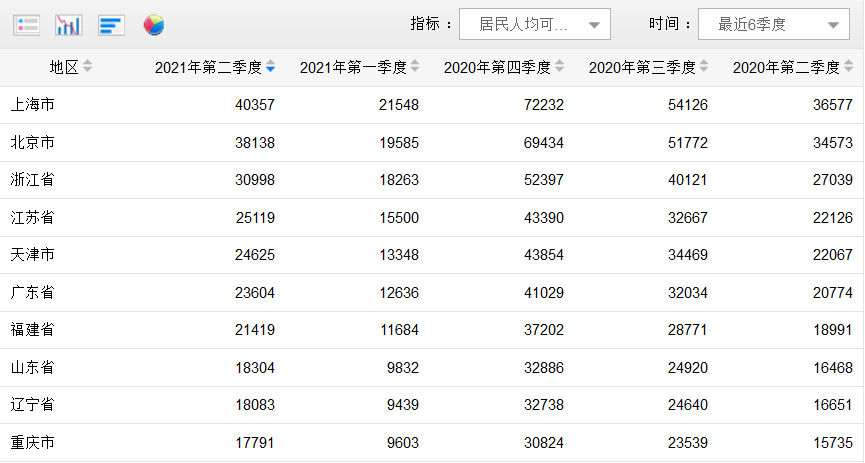865x463 pixels.
Task: Click the 2021年第二季度 header text
Action: pos(208,67)
